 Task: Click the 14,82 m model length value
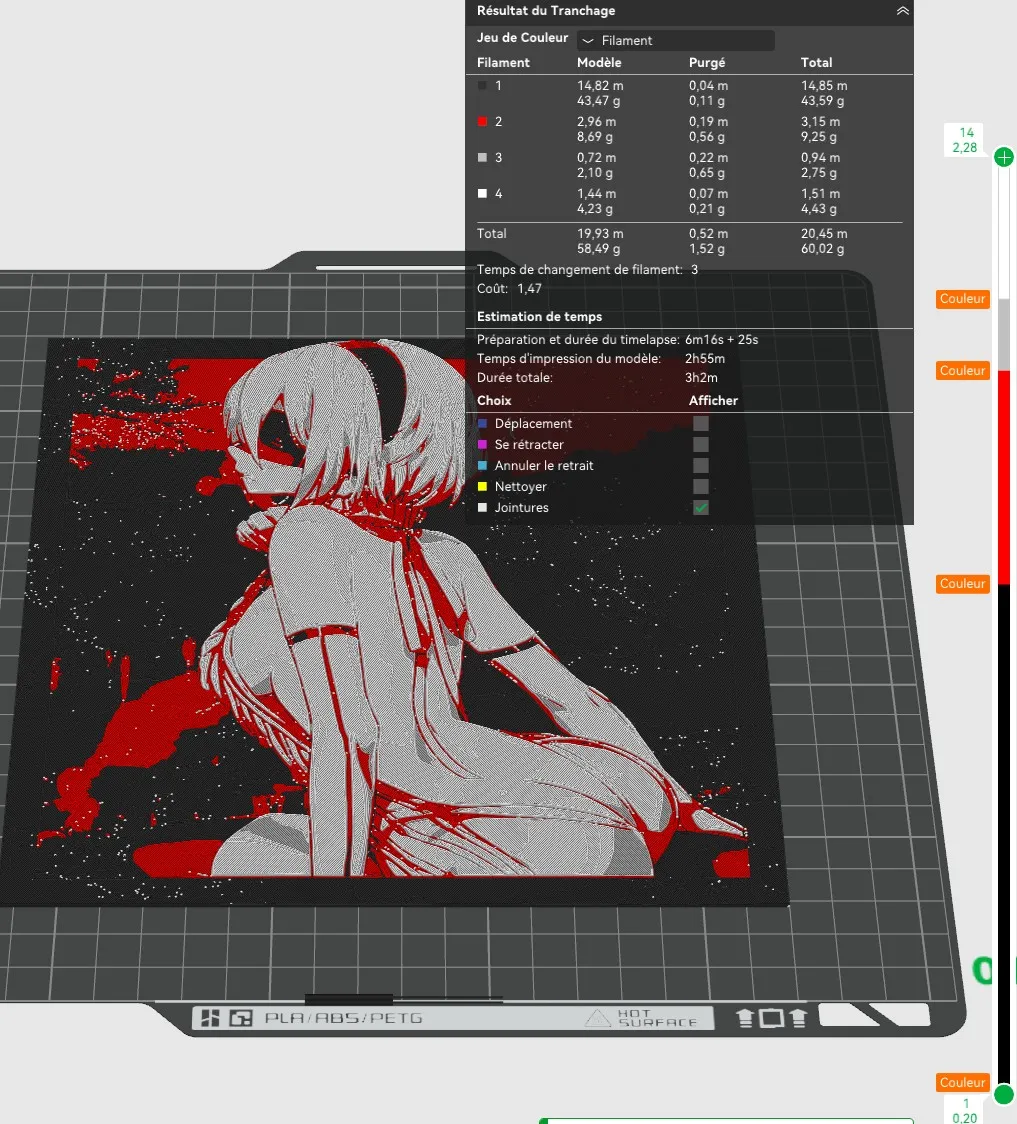point(601,85)
